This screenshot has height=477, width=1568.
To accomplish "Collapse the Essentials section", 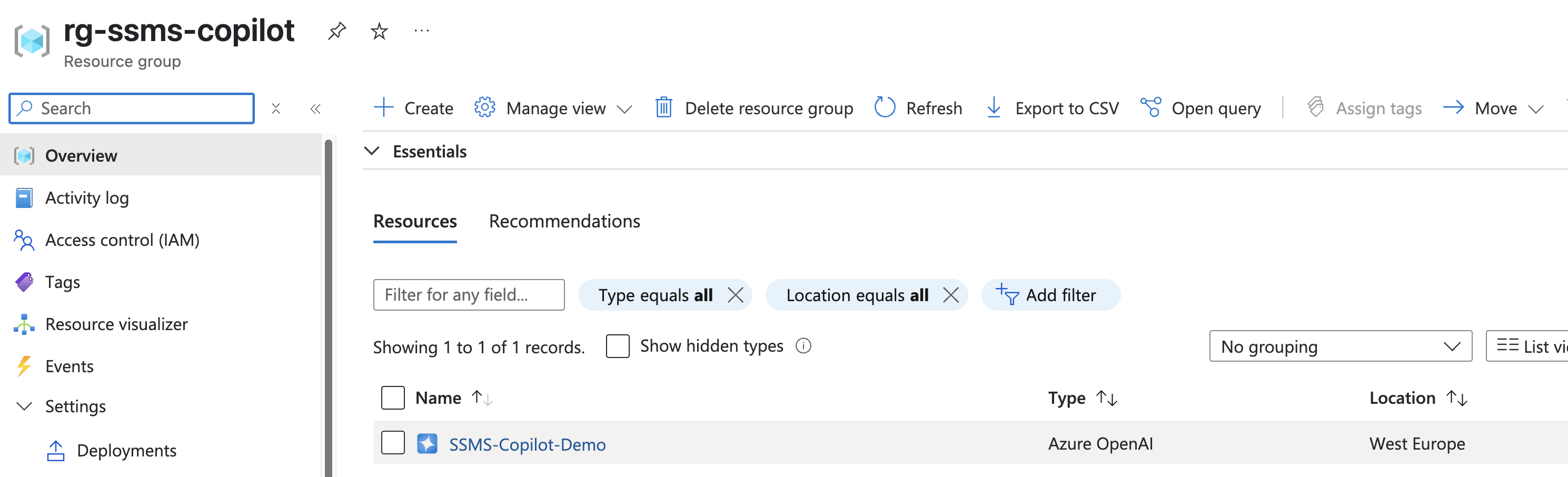I will point(372,151).
